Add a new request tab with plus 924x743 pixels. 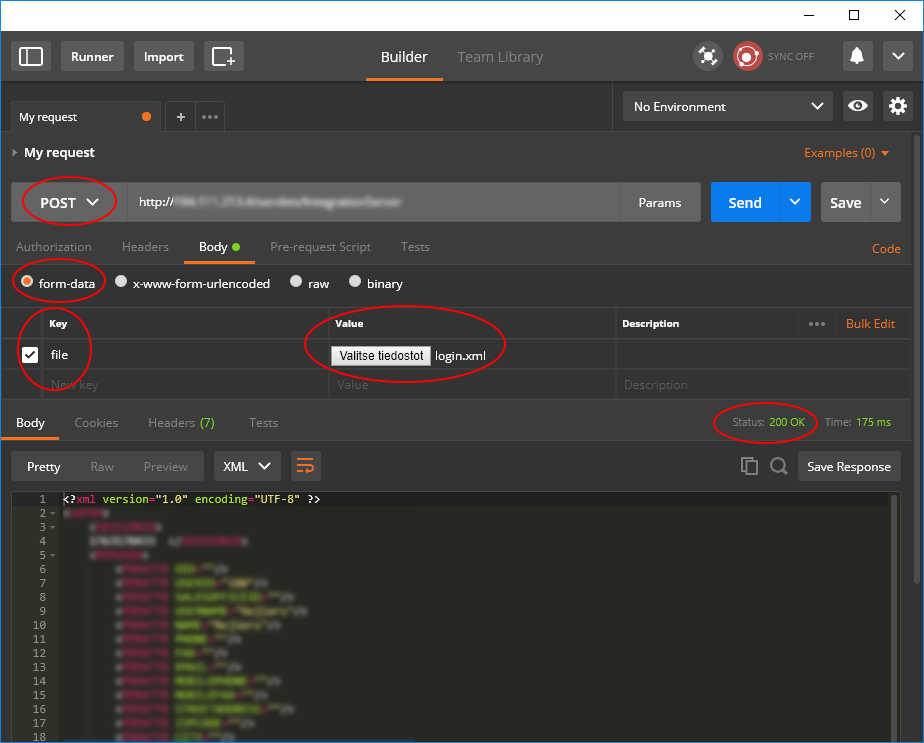click(x=181, y=117)
